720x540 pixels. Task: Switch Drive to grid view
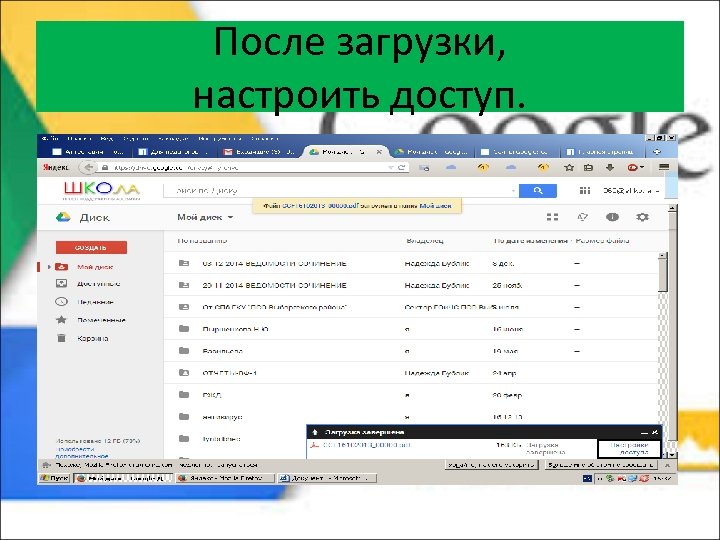552,217
